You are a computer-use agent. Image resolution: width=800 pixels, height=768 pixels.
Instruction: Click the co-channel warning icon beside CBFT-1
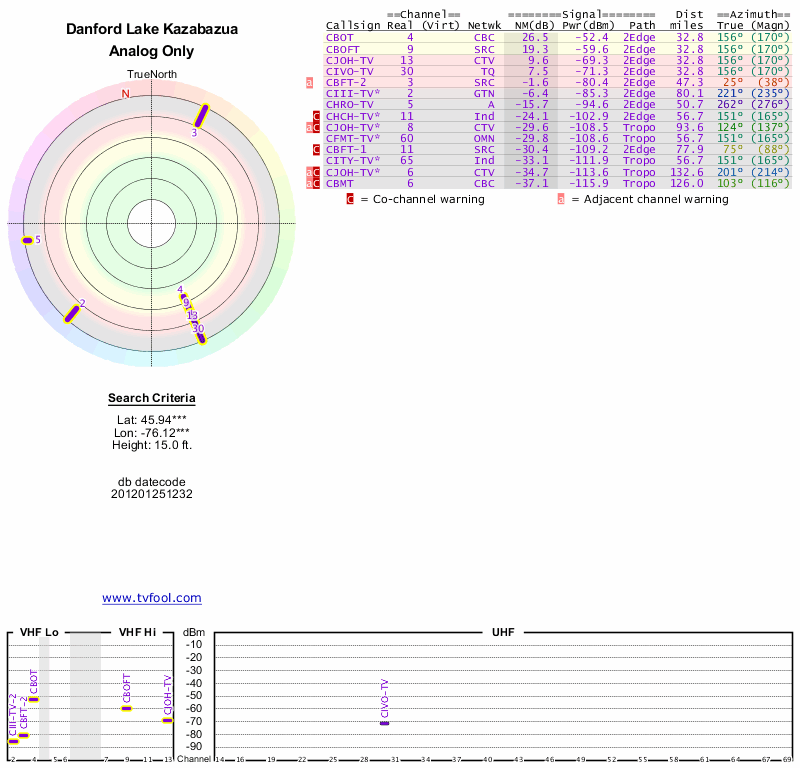coord(316,149)
